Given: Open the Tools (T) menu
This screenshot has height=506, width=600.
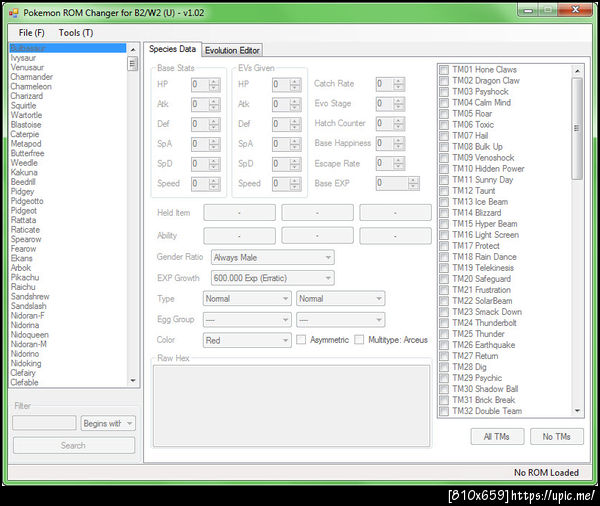Looking at the screenshot, I should coord(76,33).
